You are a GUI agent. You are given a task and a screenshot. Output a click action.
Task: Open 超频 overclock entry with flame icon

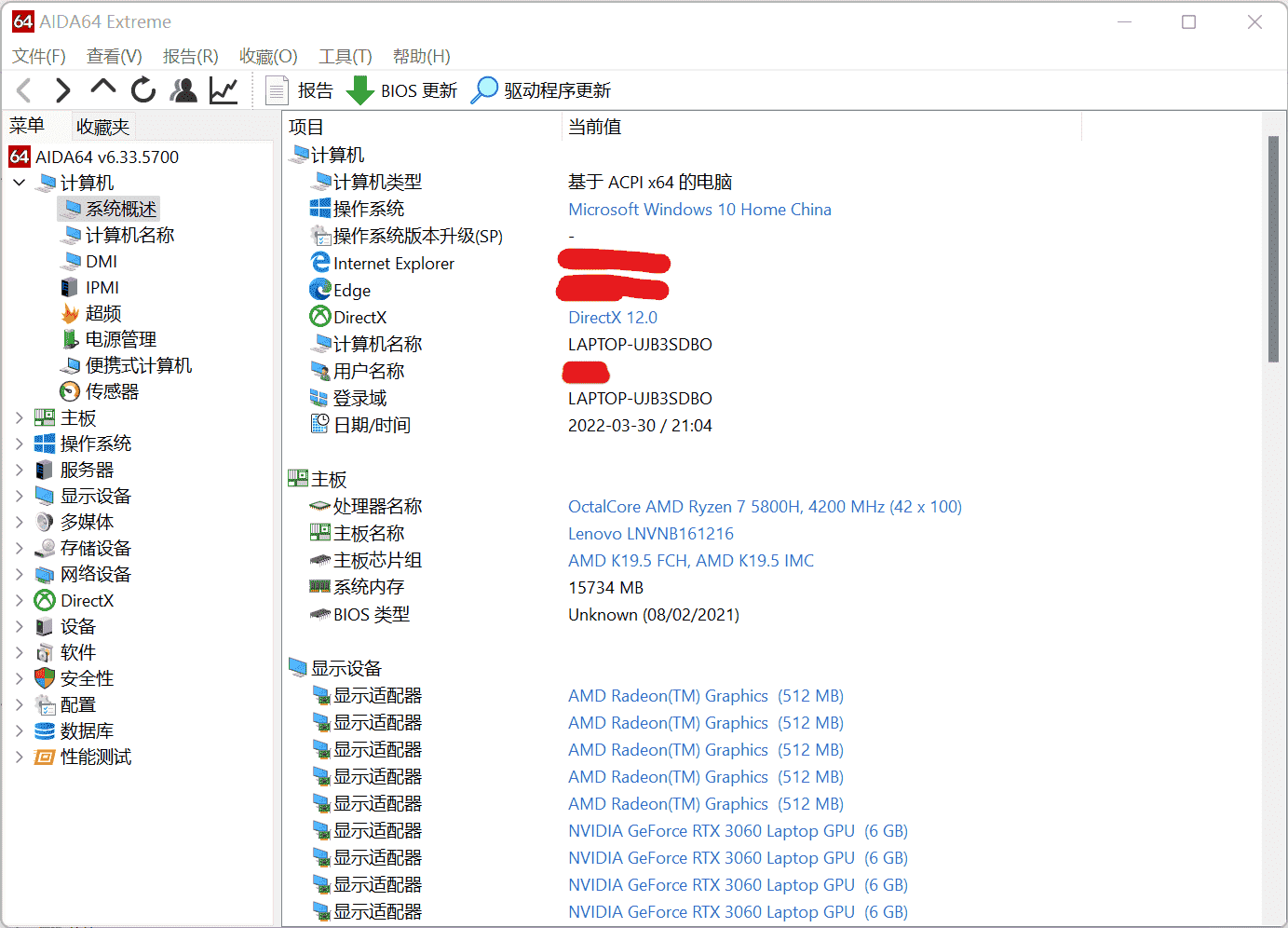(103, 314)
